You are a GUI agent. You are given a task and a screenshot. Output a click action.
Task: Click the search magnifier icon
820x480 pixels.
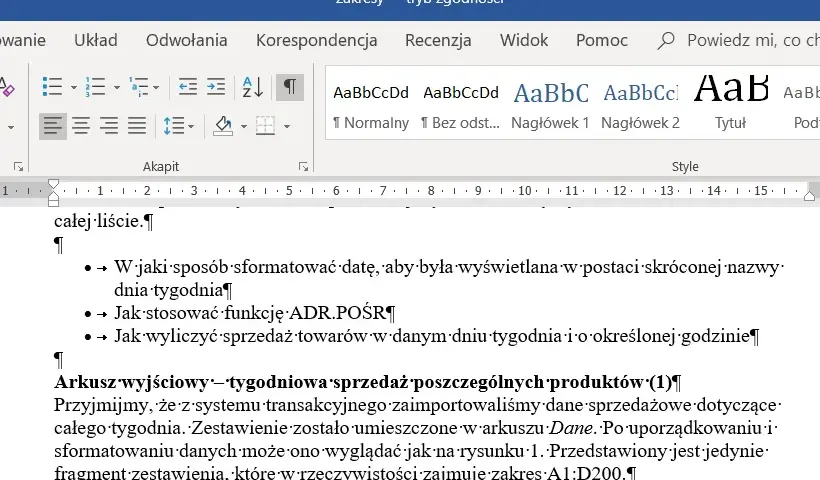666,40
